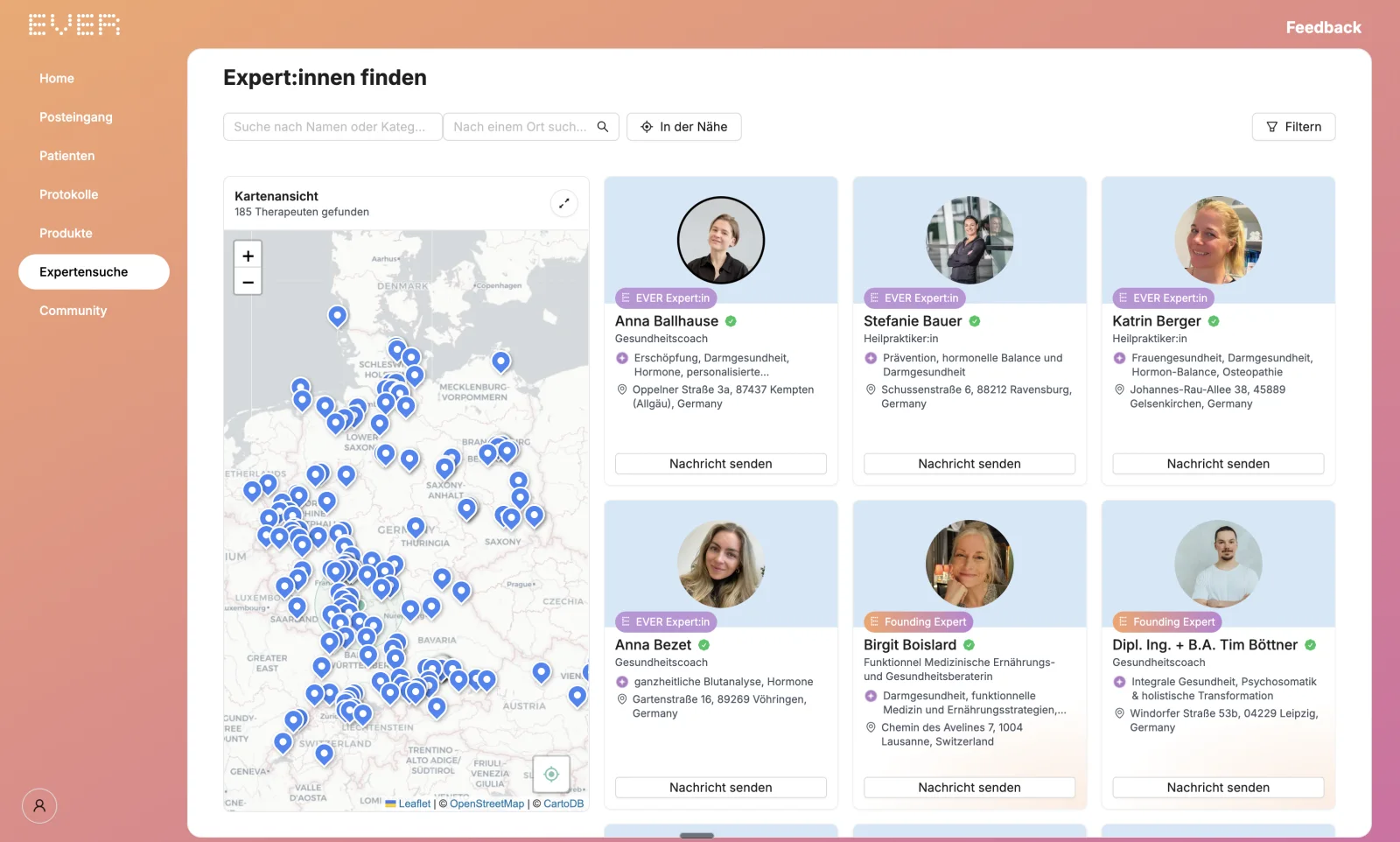Click Founding Expert badge on Birgit Boislard

[919, 622]
